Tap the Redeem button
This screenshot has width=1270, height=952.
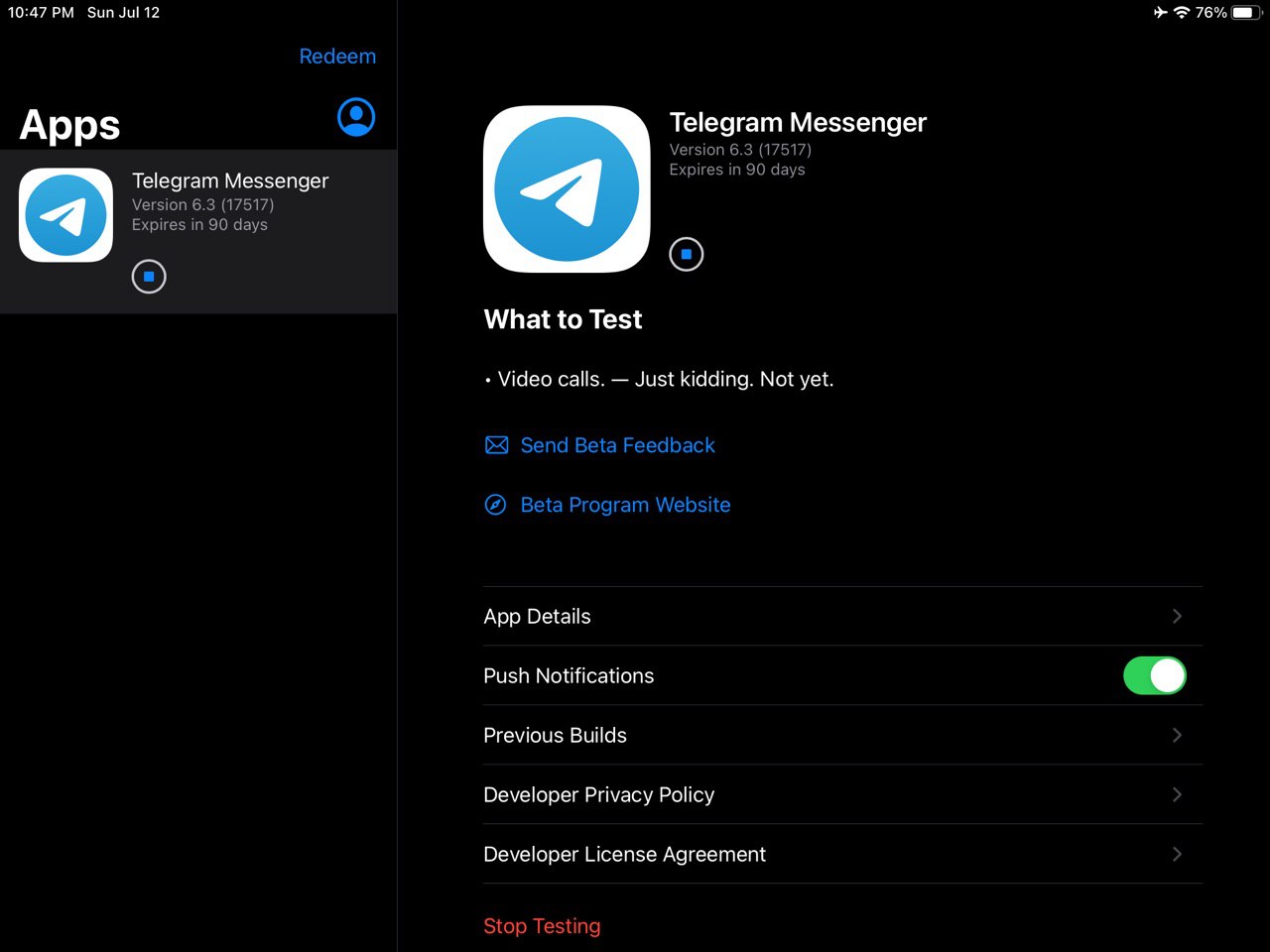click(x=337, y=57)
